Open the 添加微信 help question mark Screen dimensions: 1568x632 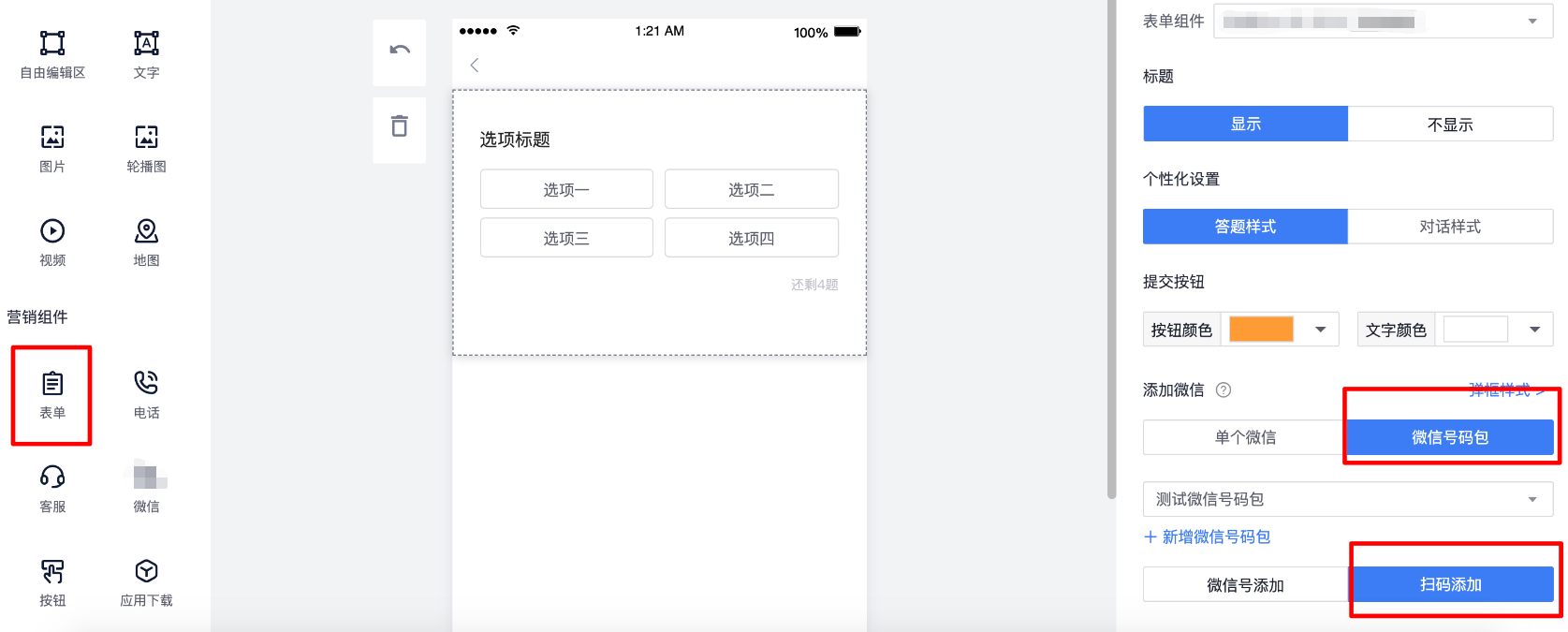(x=1224, y=390)
